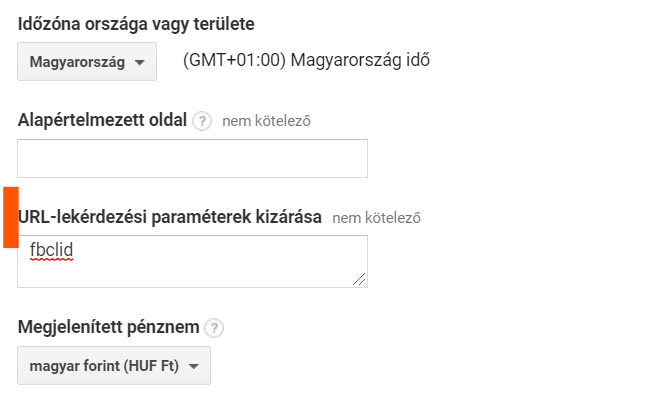651x403 pixels.
Task: Click nem kötelező hint beside URL-lekérdezési paraméterek
Action: [x=377, y=218]
